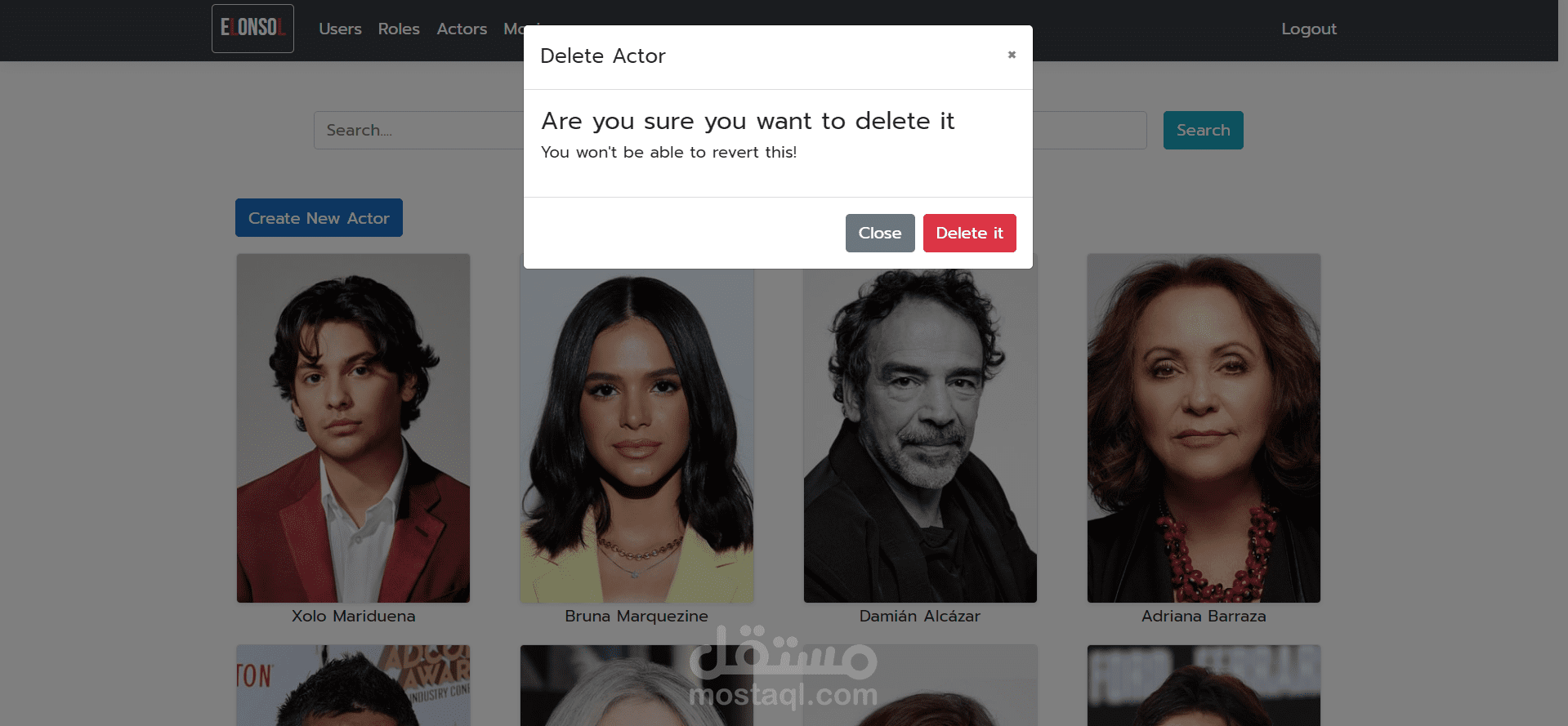Click 'You won't be able to revert this!' text
Screen dimensions: 1568x726
[668, 152]
